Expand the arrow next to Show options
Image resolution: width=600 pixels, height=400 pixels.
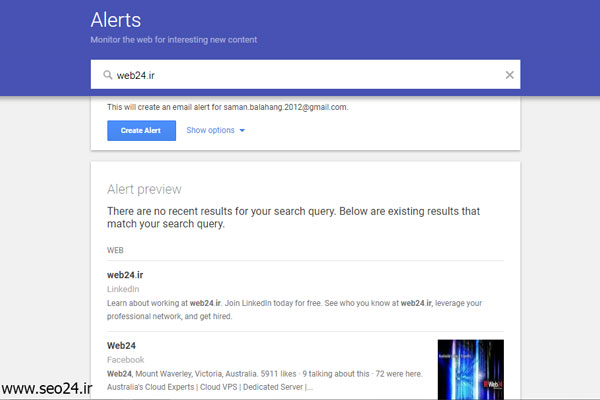pyautogui.click(x=242, y=131)
